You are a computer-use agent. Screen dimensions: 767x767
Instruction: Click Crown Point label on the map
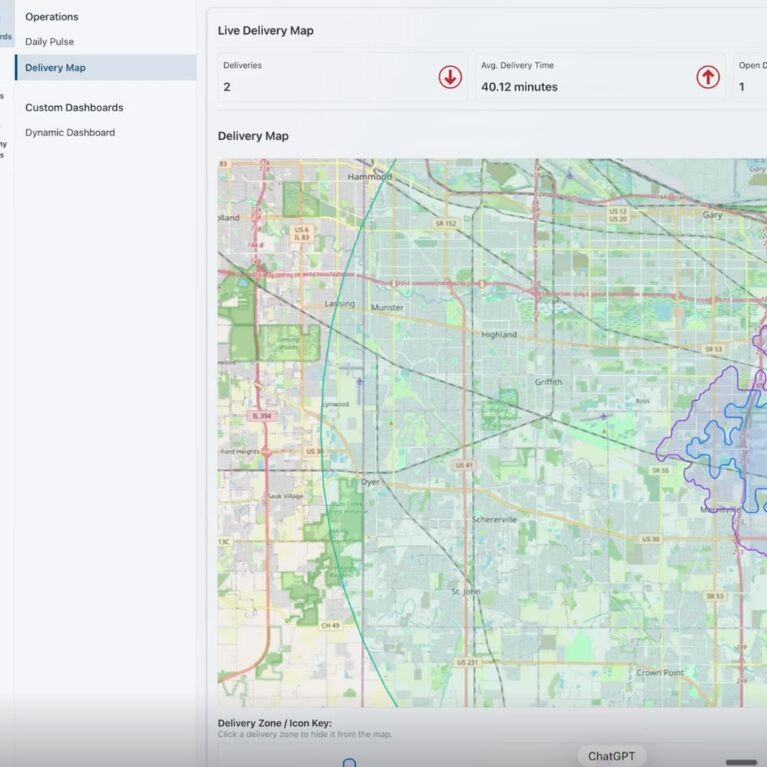660,673
